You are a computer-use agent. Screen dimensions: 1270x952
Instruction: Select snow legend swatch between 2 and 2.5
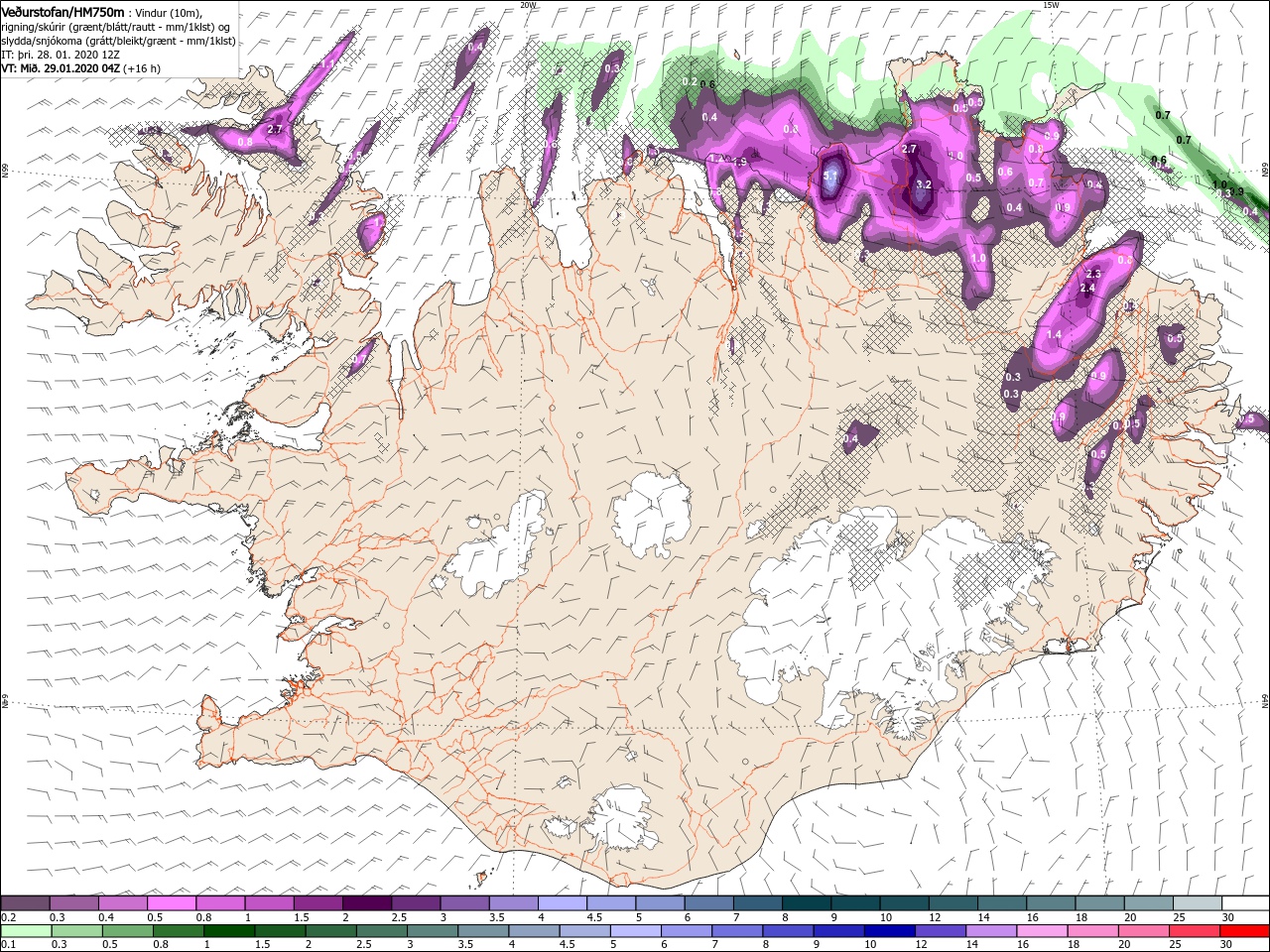366,902
